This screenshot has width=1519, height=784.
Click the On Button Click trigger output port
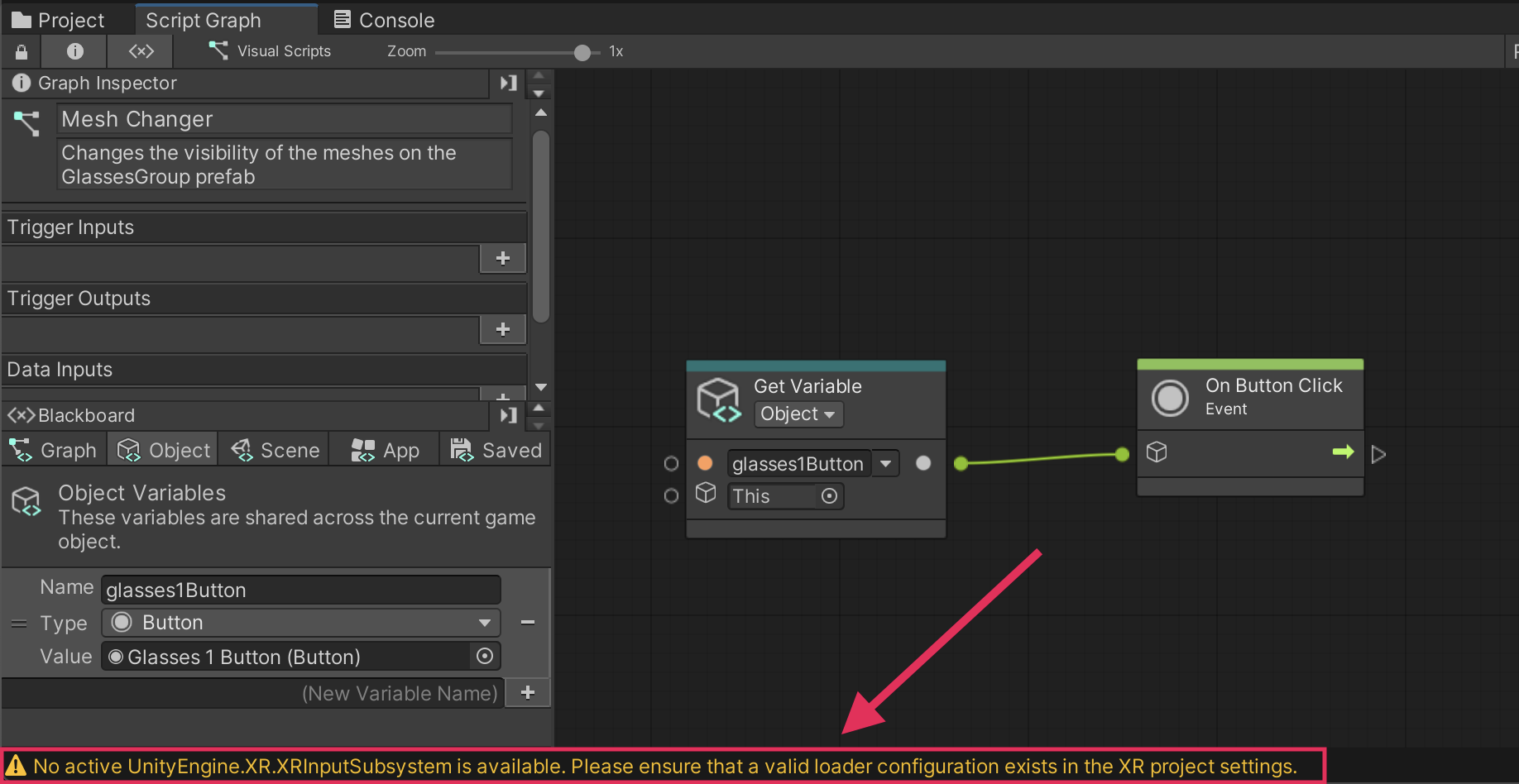pos(1378,454)
